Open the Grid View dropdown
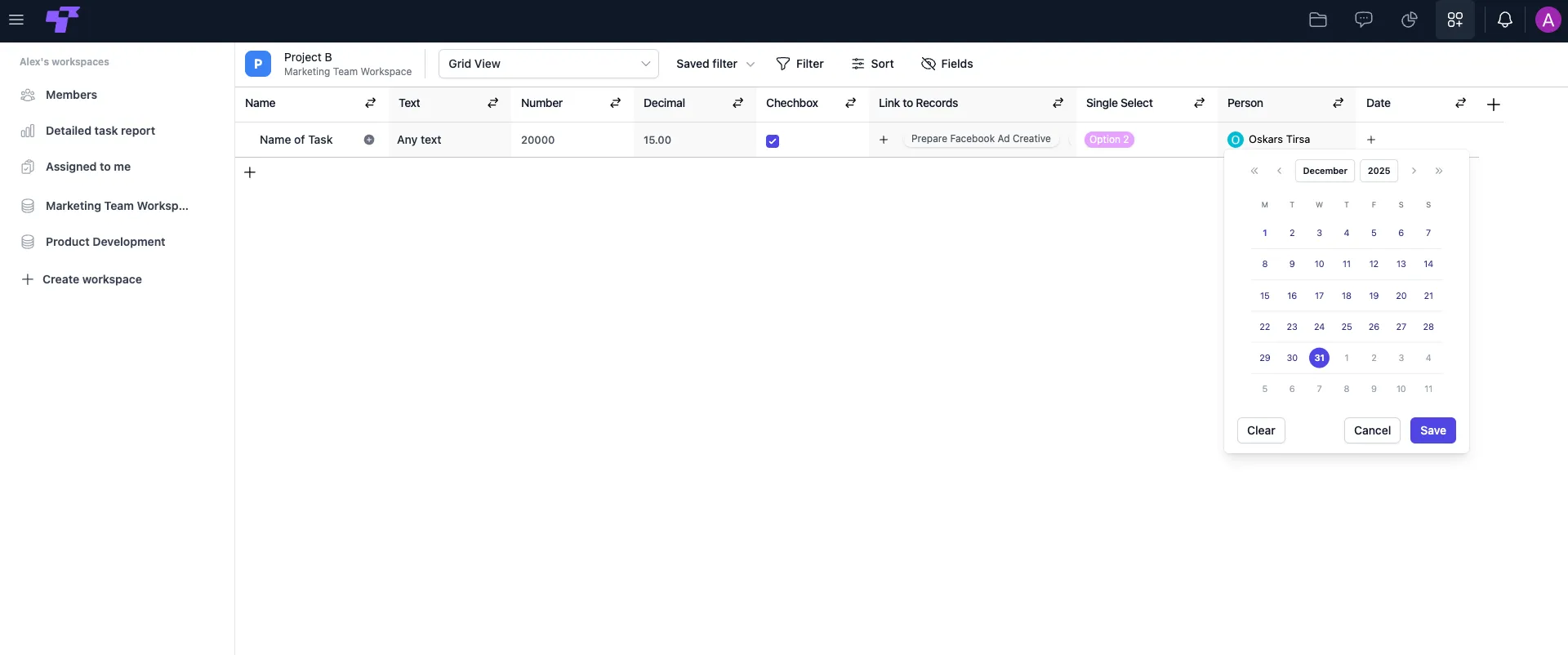 549,64
